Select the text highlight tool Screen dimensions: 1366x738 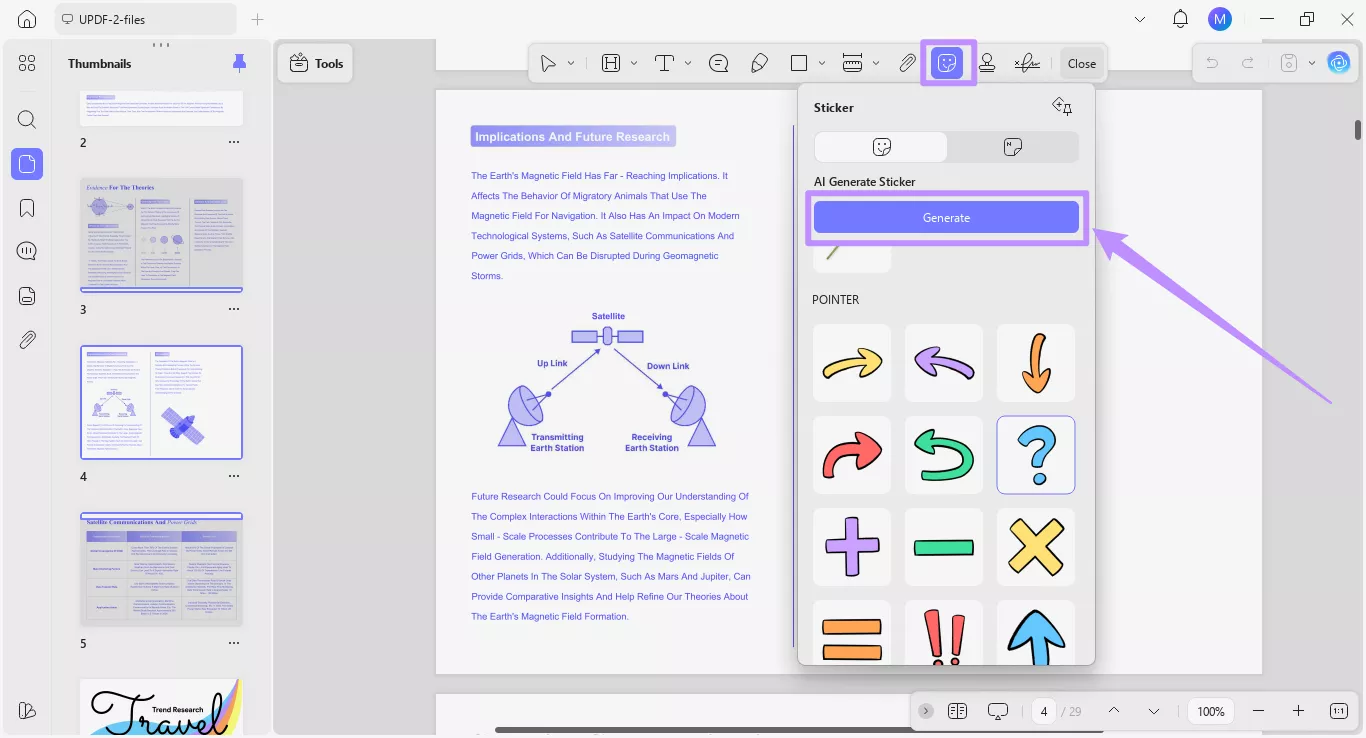pos(611,63)
